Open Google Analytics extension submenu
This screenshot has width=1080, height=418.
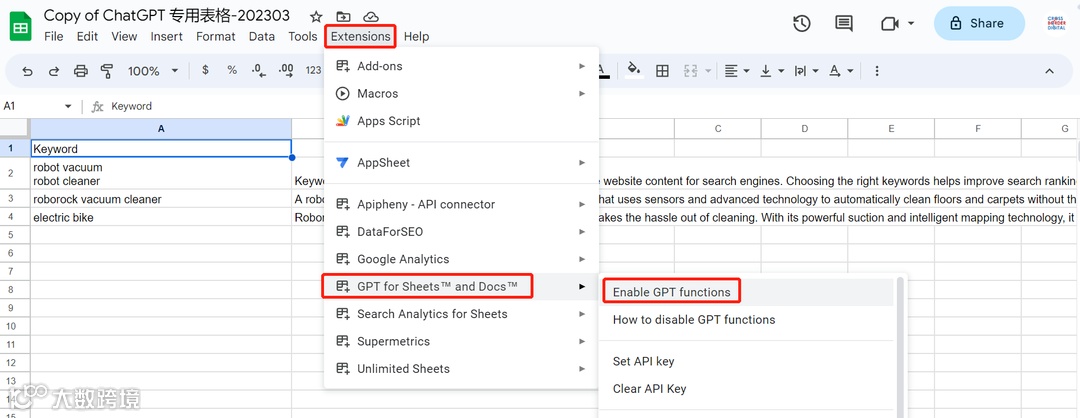coord(461,259)
